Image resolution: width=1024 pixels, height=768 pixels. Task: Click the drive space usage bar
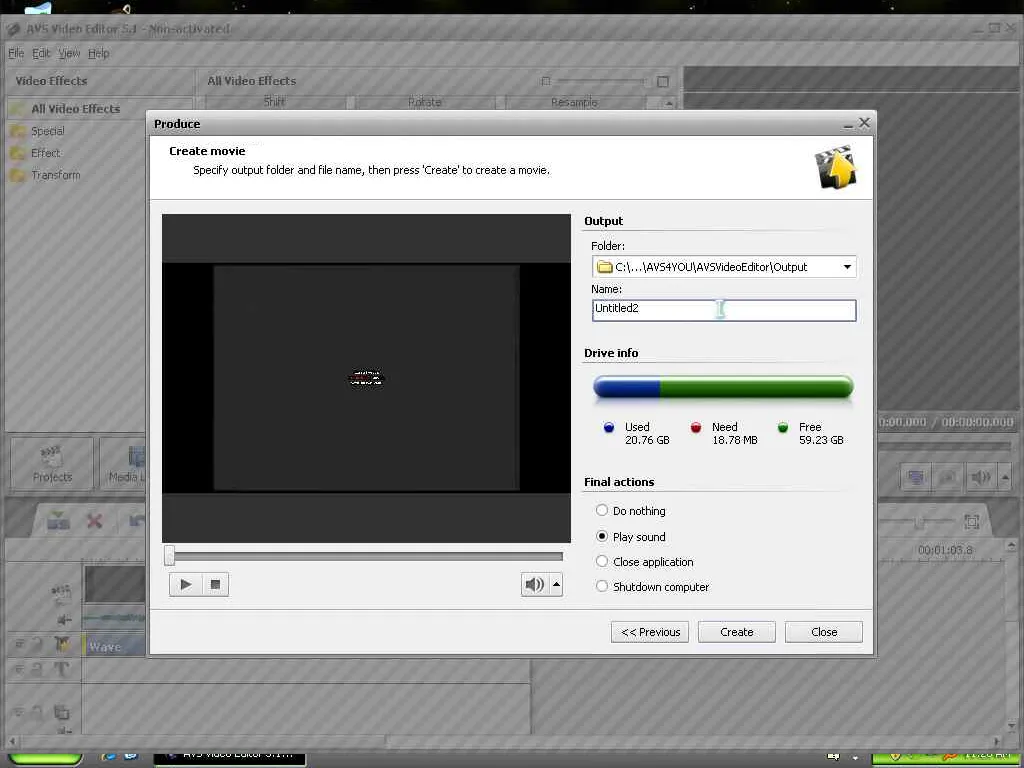coord(723,388)
